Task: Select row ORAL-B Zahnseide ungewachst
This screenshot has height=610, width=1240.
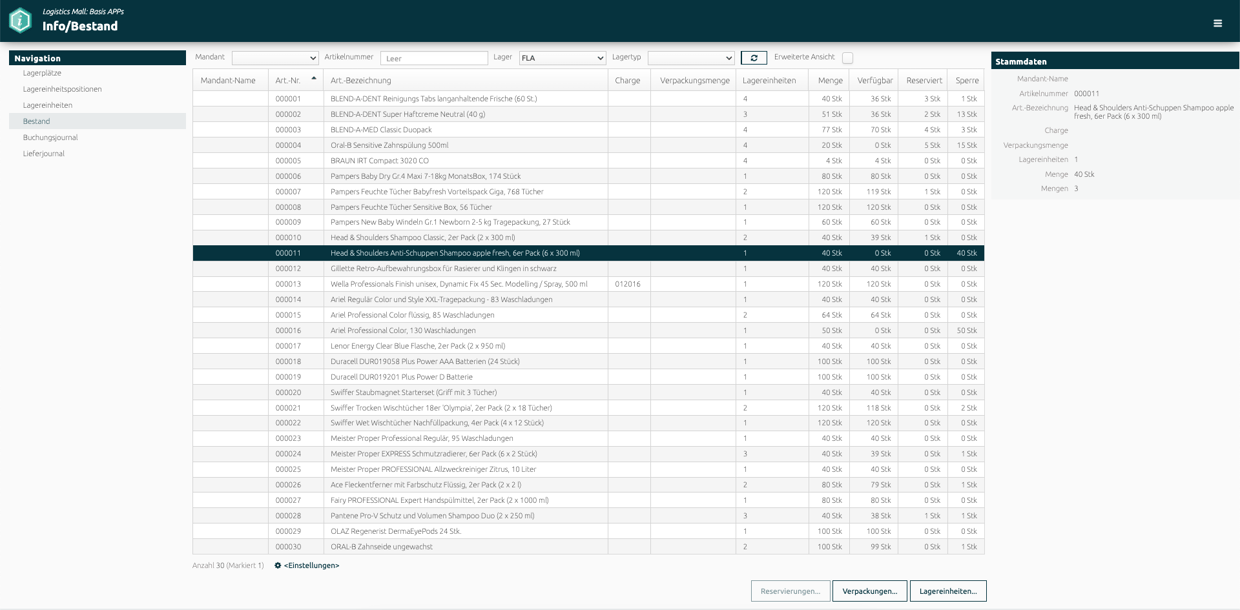Action: [588, 547]
